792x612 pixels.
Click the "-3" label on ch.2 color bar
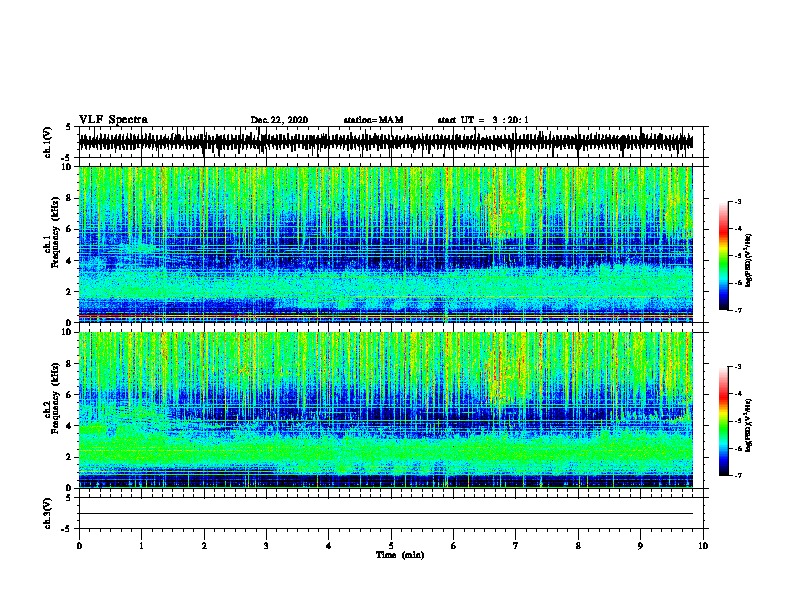point(738,367)
